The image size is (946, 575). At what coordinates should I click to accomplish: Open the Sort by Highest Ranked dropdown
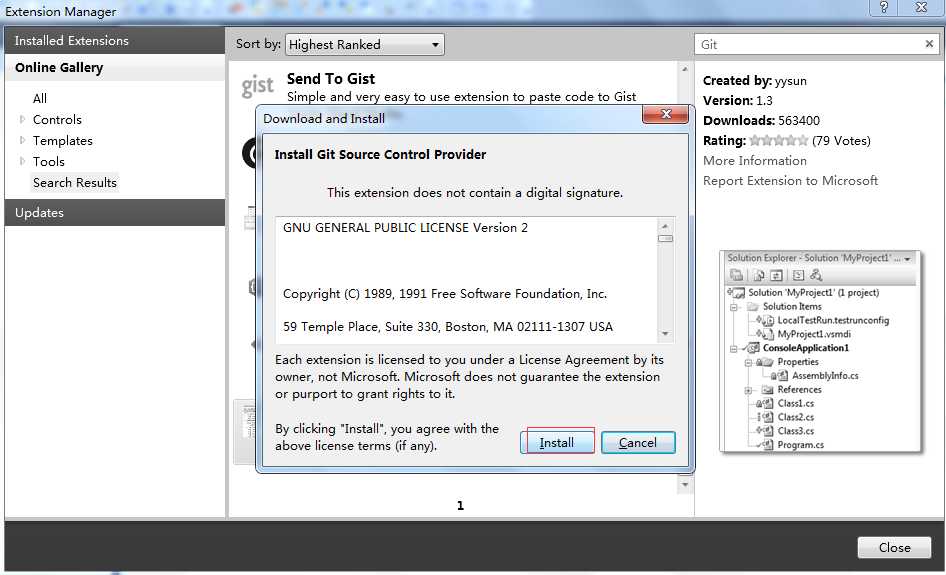tap(364, 45)
